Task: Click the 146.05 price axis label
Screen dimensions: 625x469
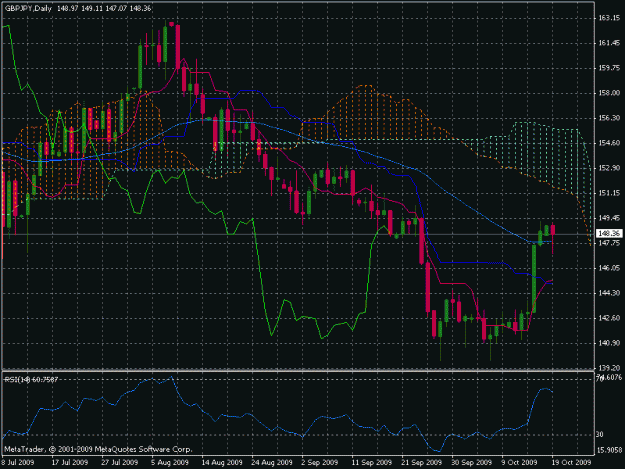Action: [609, 268]
